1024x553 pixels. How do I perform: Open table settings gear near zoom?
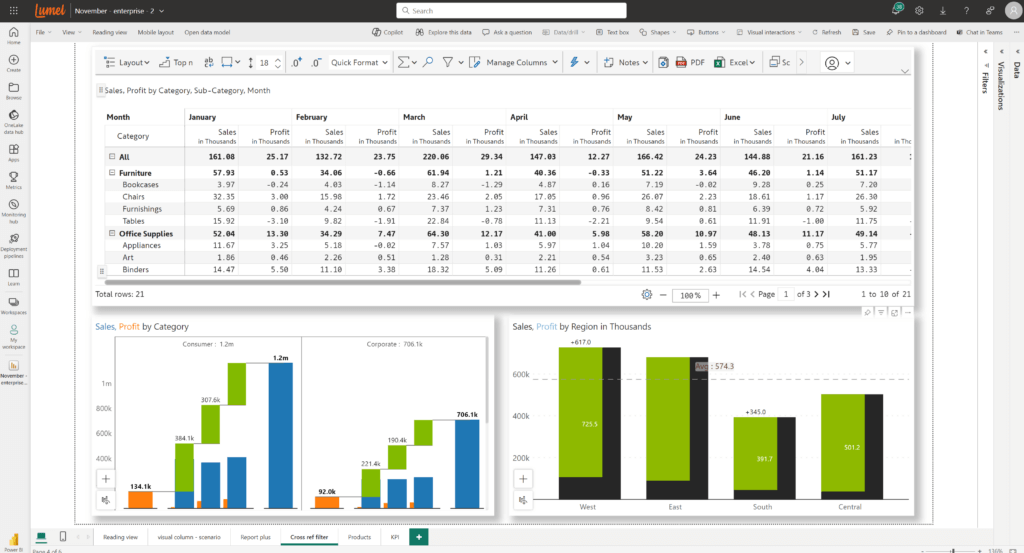[x=647, y=294]
